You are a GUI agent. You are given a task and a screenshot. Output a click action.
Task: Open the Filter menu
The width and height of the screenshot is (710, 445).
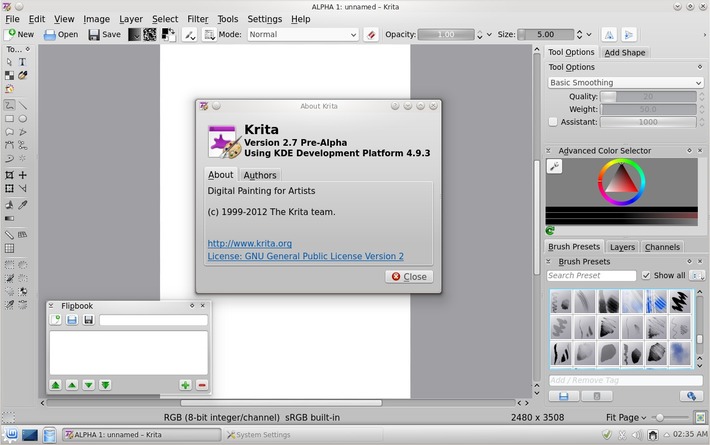pyautogui.click(x=197, y=19)
